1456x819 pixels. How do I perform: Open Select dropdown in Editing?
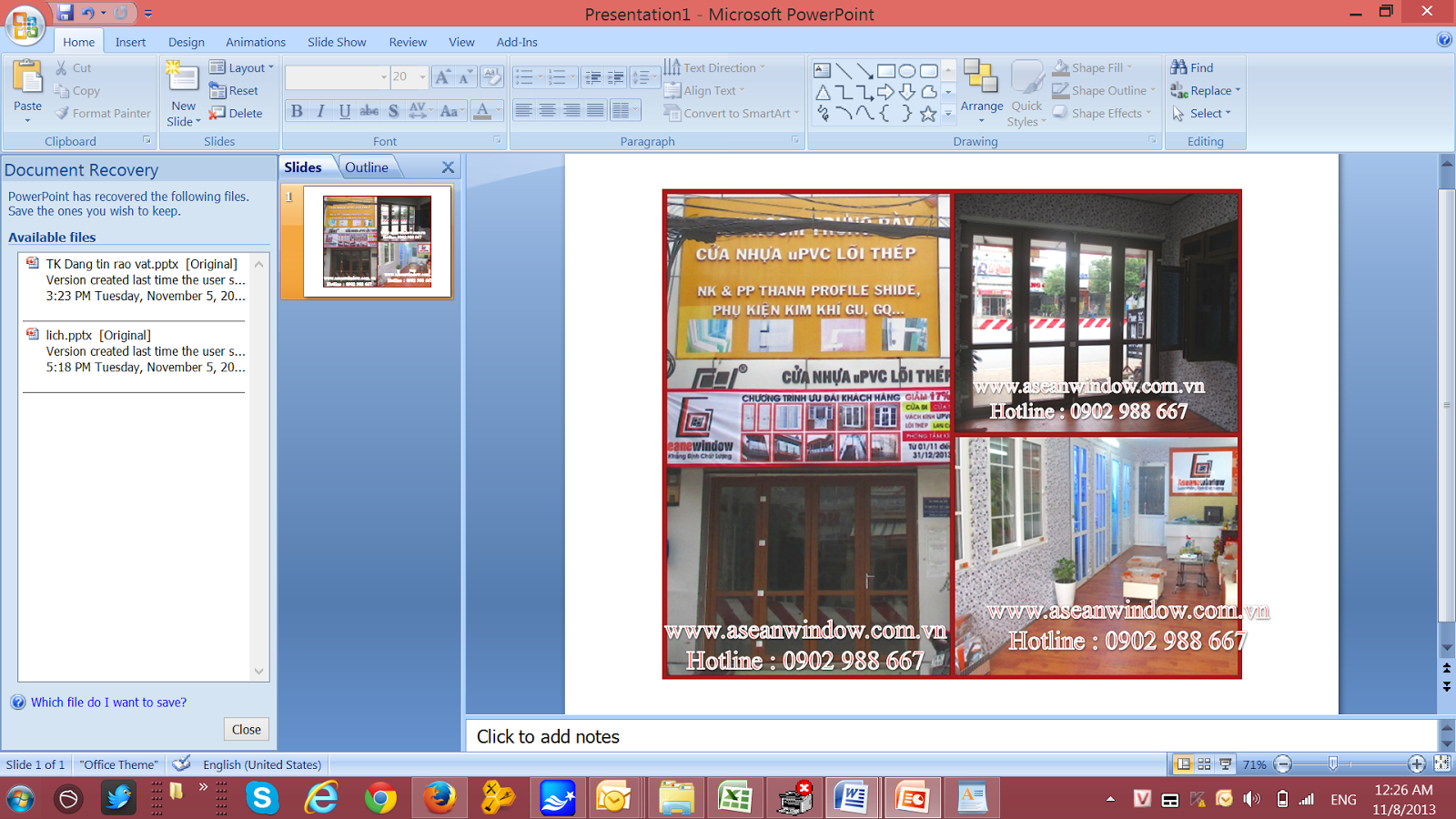click(x=1201, y=113)
